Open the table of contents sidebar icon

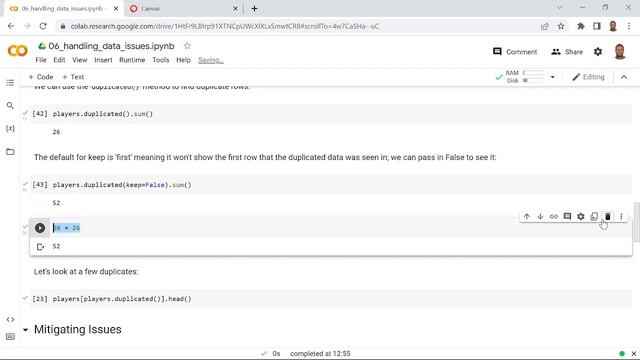(x=10, y=82)
